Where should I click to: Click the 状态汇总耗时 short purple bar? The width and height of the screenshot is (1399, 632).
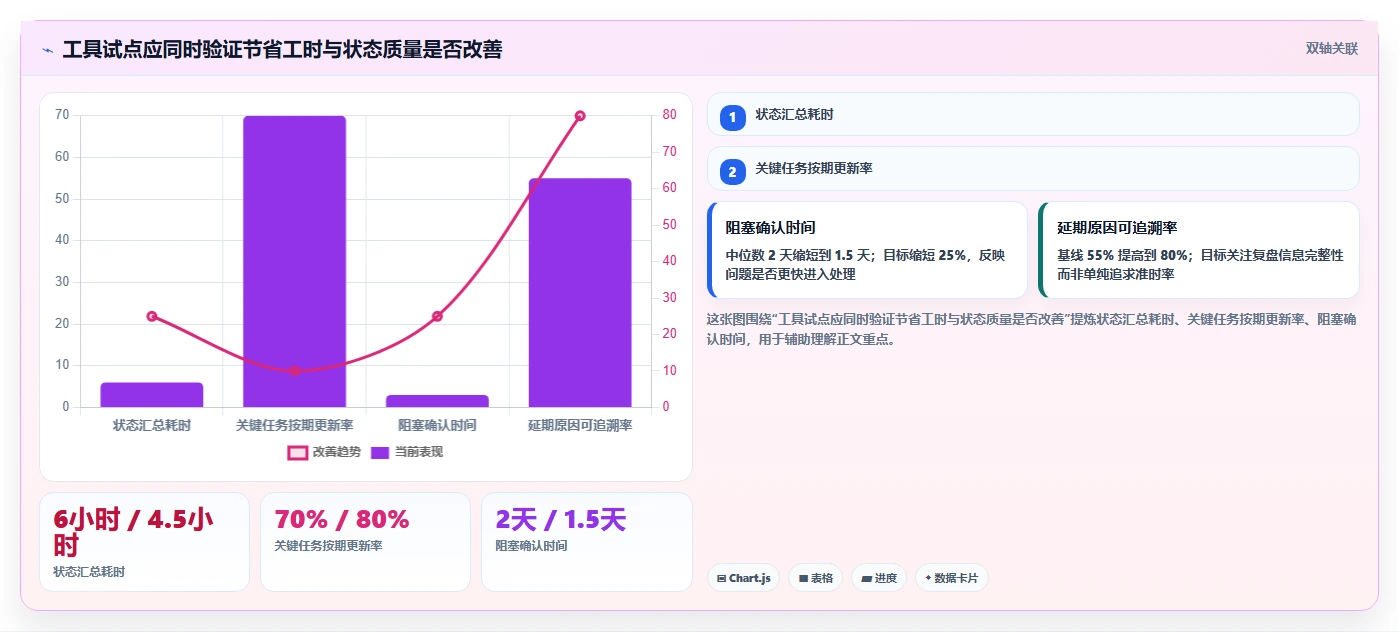pos(152,395)
